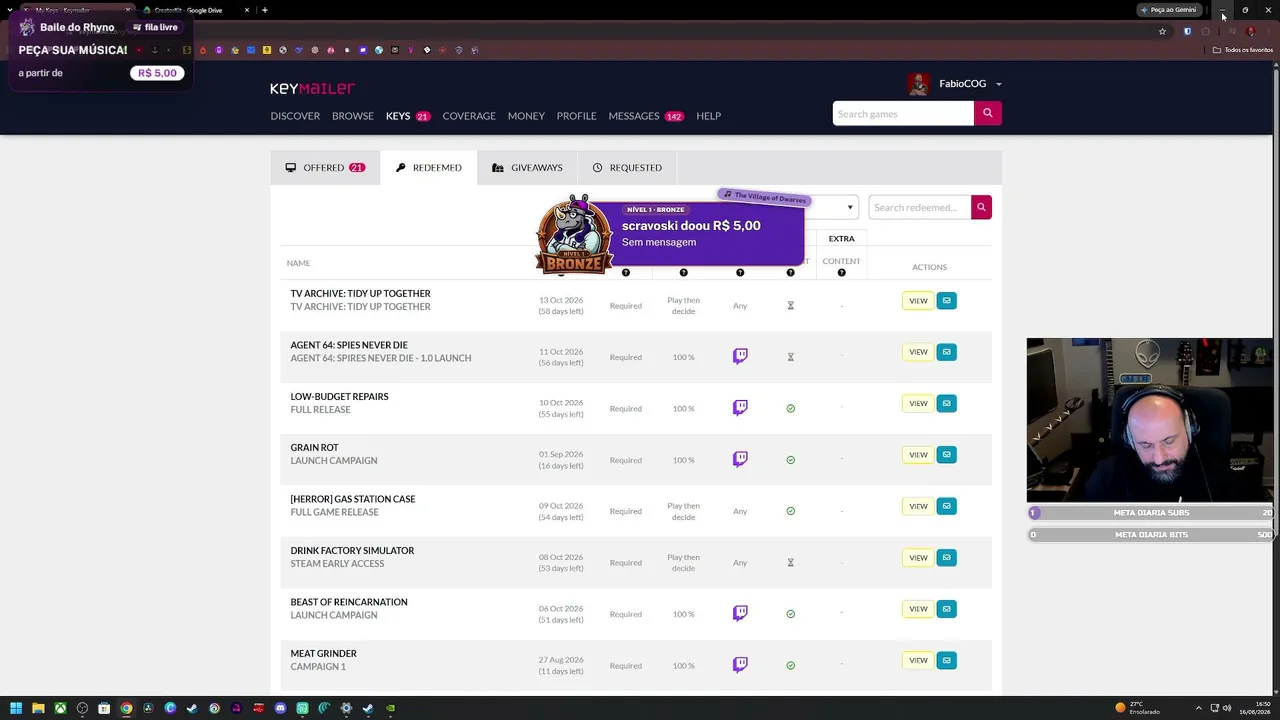Sort the table by the Name column
The width and height of the screenshot is (1280, 720).
pos(298,263)
